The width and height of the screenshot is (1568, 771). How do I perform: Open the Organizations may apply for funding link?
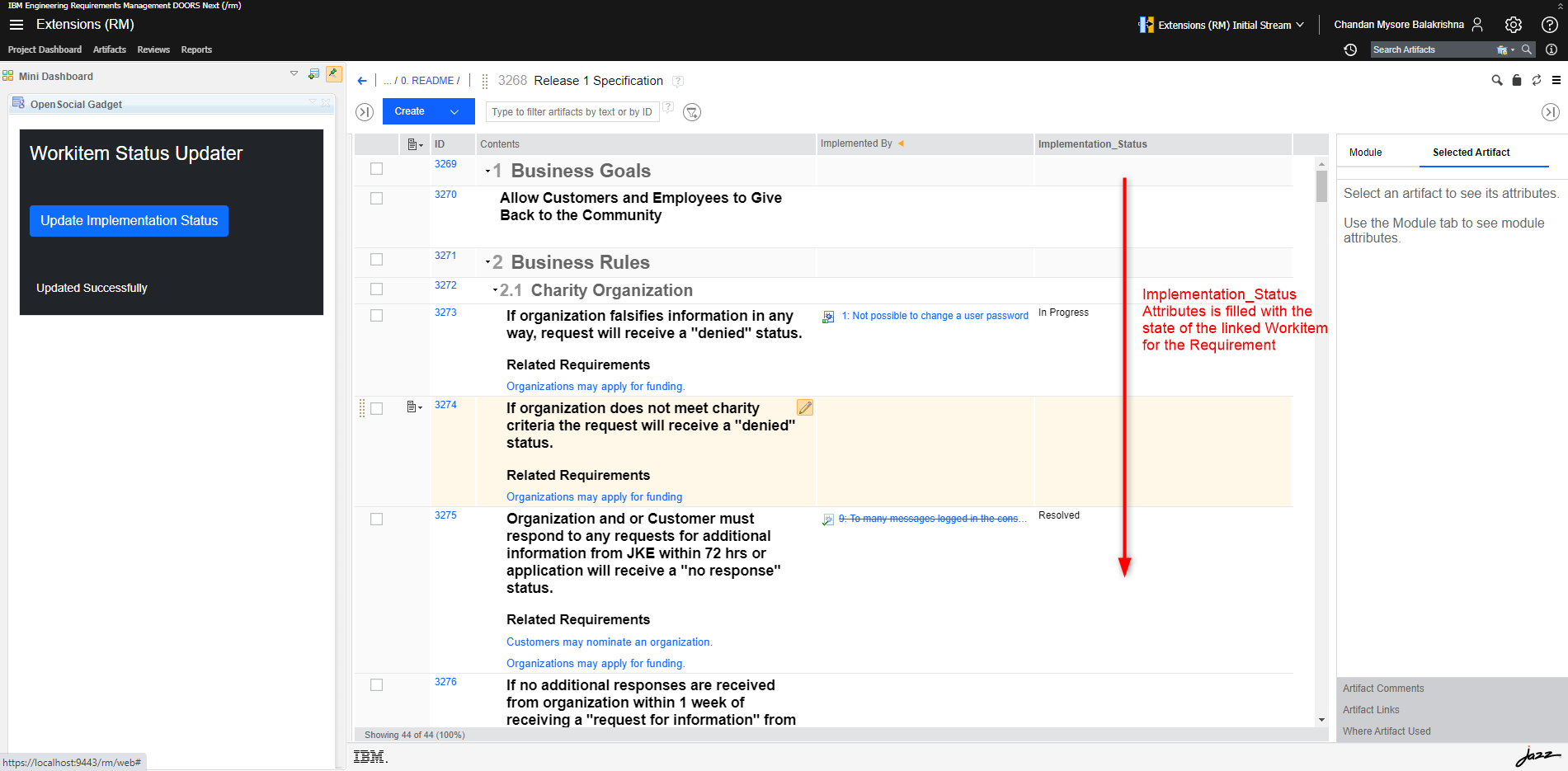point(596,386)
